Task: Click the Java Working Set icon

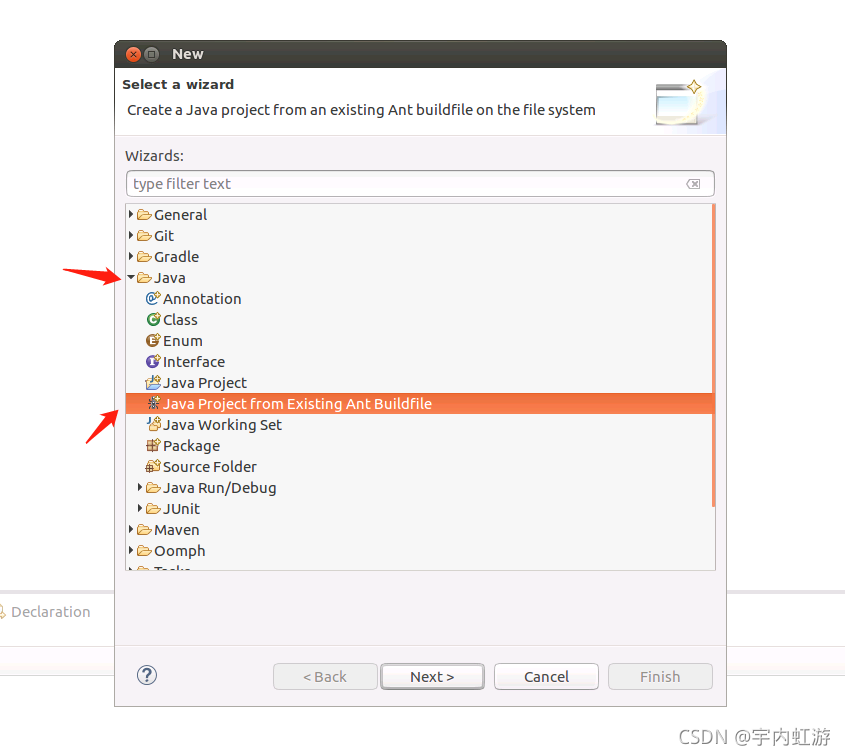Action: (x=154, y=424)
